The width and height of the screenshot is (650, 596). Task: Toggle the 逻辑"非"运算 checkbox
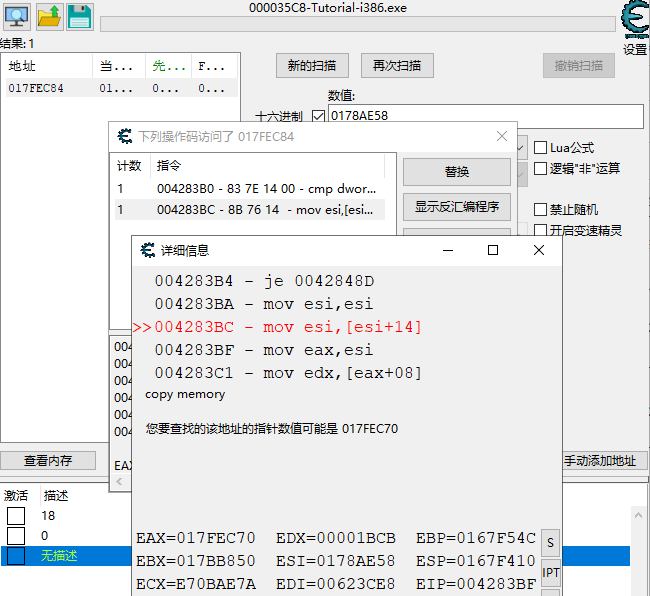tap(540, 168)
